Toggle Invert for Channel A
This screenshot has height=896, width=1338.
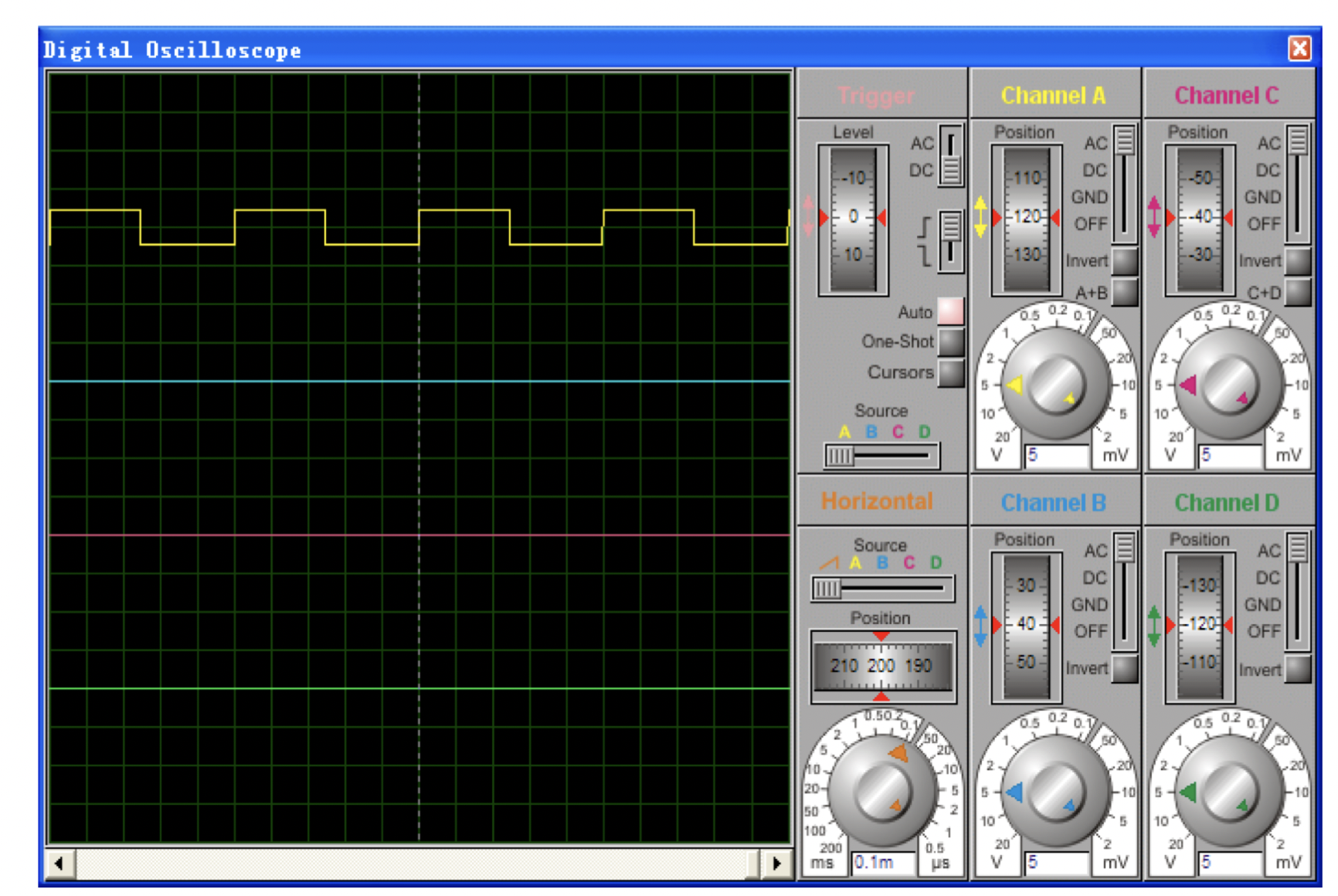[x=1125, y=261]
